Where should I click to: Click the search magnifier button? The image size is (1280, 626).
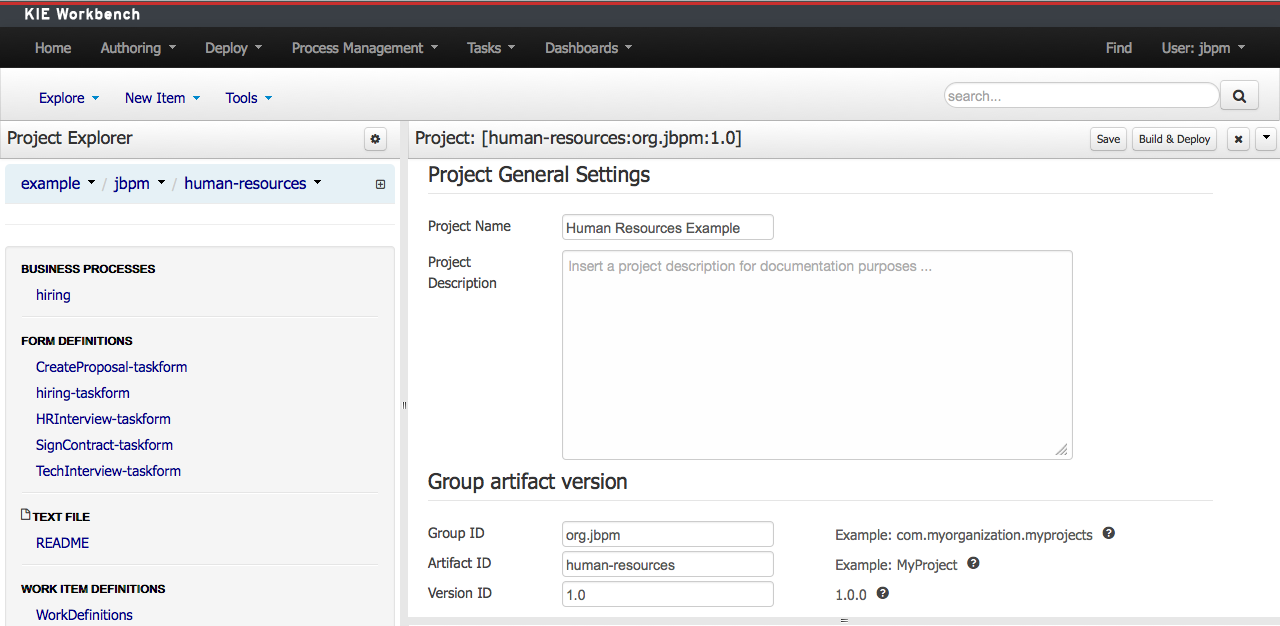pyautogui.click(x=1239, y=96)
